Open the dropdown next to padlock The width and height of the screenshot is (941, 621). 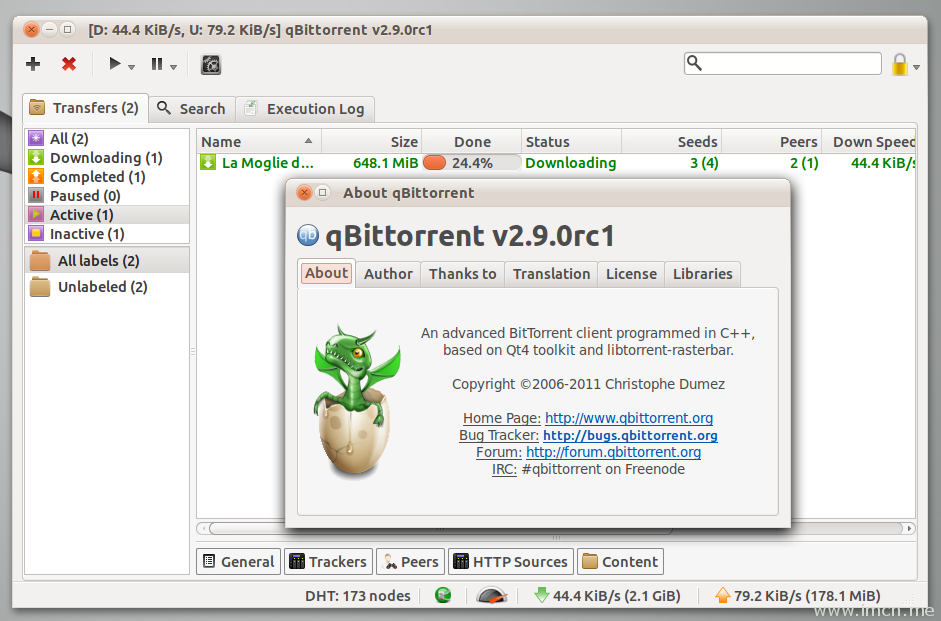[x=916, y=67]
